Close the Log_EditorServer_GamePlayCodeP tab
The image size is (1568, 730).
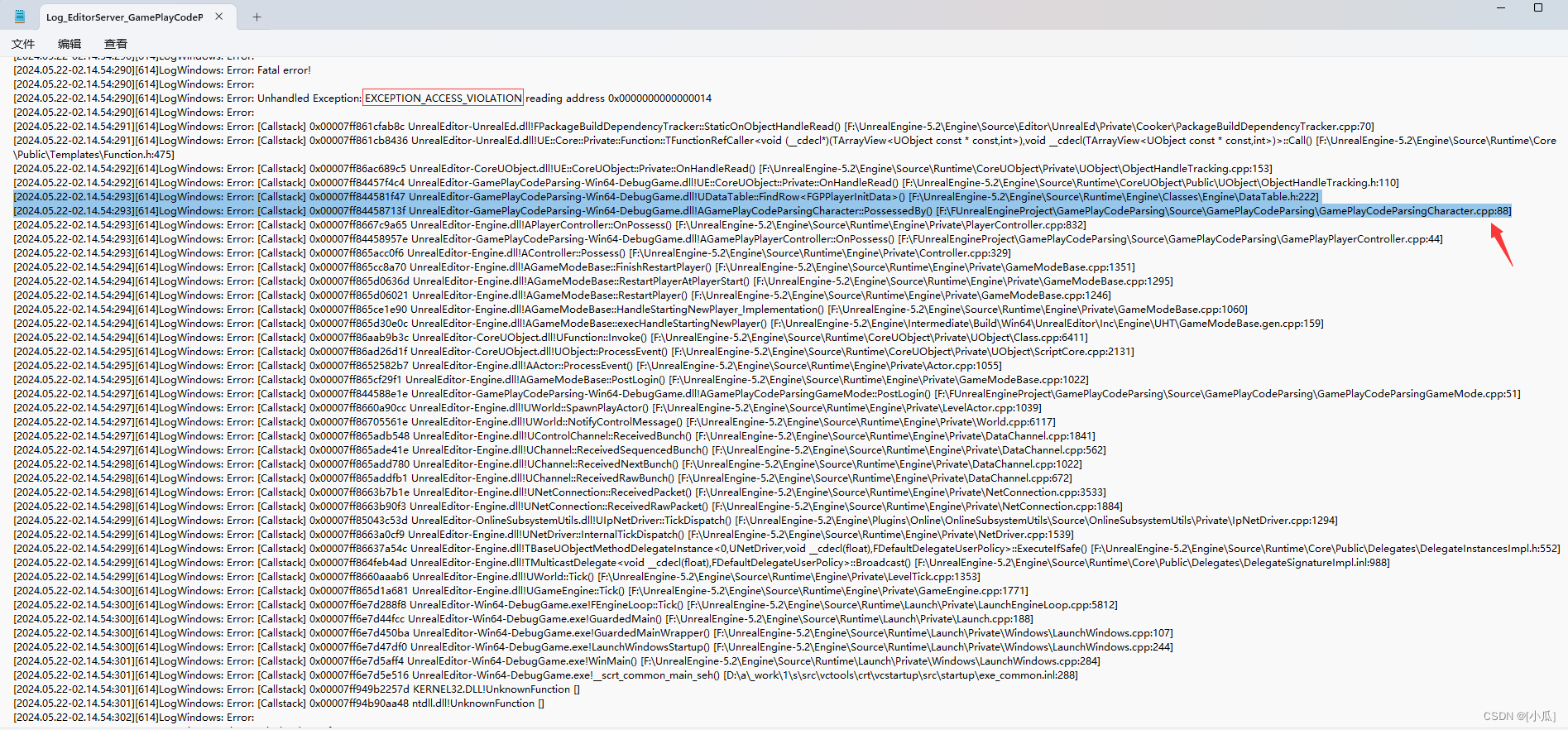(x=219, y=17)
